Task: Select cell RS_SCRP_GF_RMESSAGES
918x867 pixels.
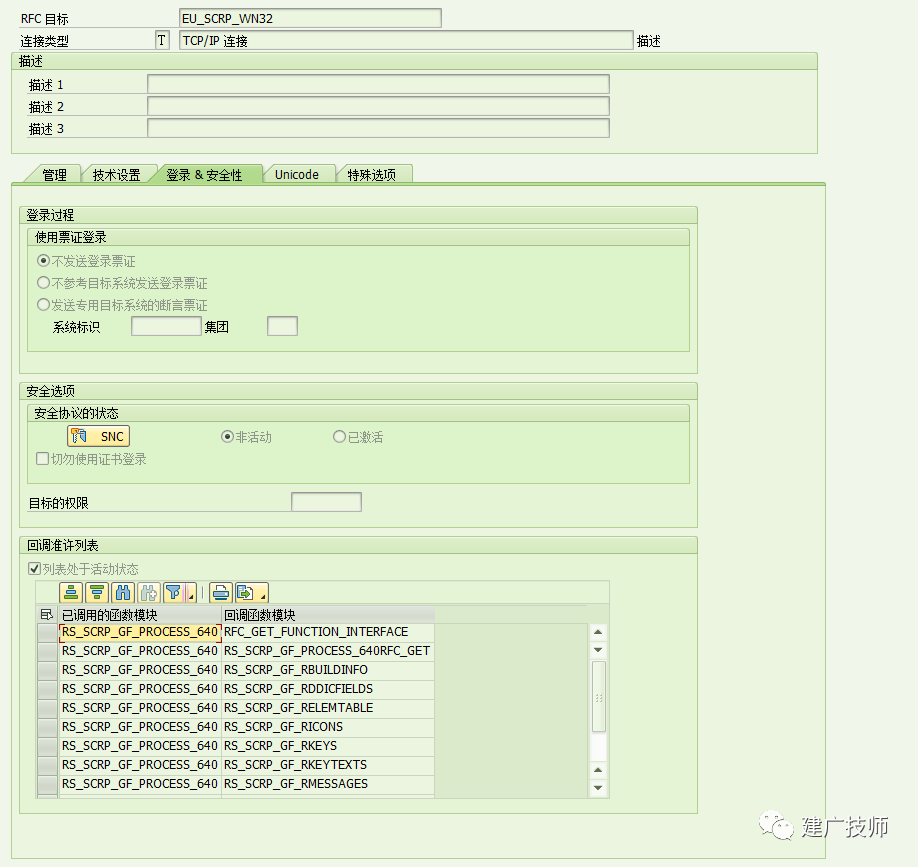Action: click(x=328, y=784)
